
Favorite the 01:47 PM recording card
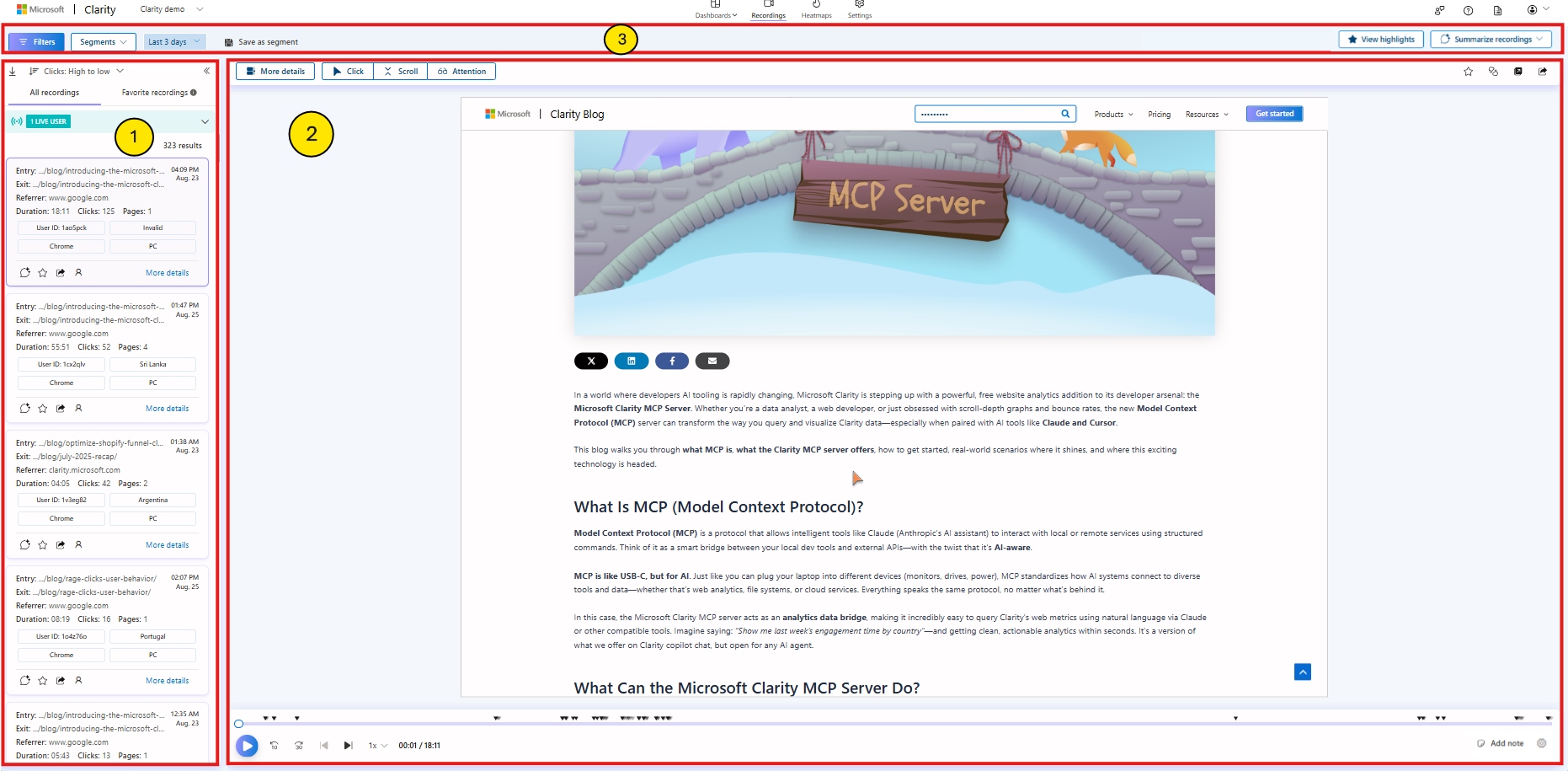click(43, 408)
